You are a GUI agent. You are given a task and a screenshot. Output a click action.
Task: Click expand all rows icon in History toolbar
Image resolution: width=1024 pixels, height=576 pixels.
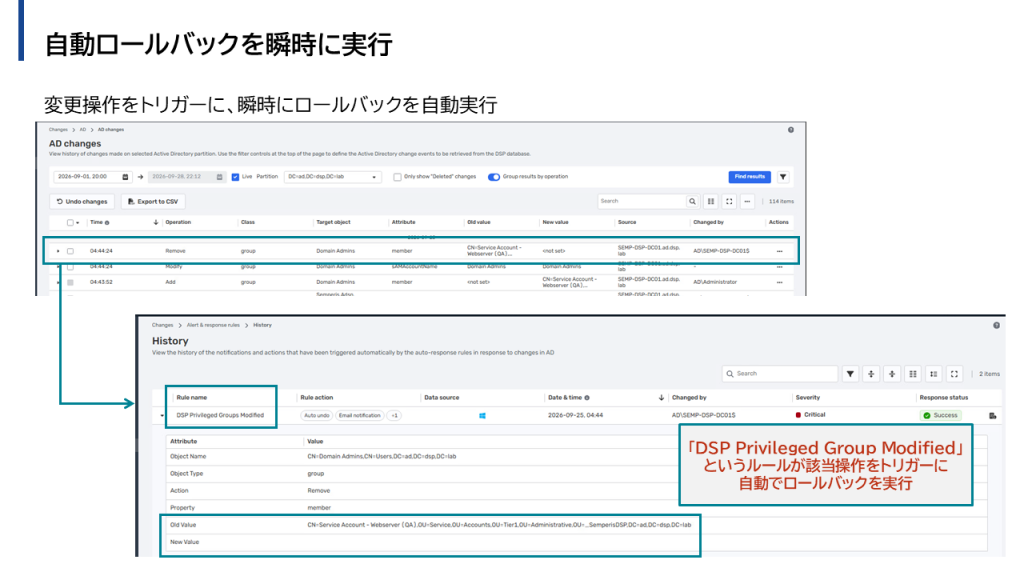click(871, 374)
